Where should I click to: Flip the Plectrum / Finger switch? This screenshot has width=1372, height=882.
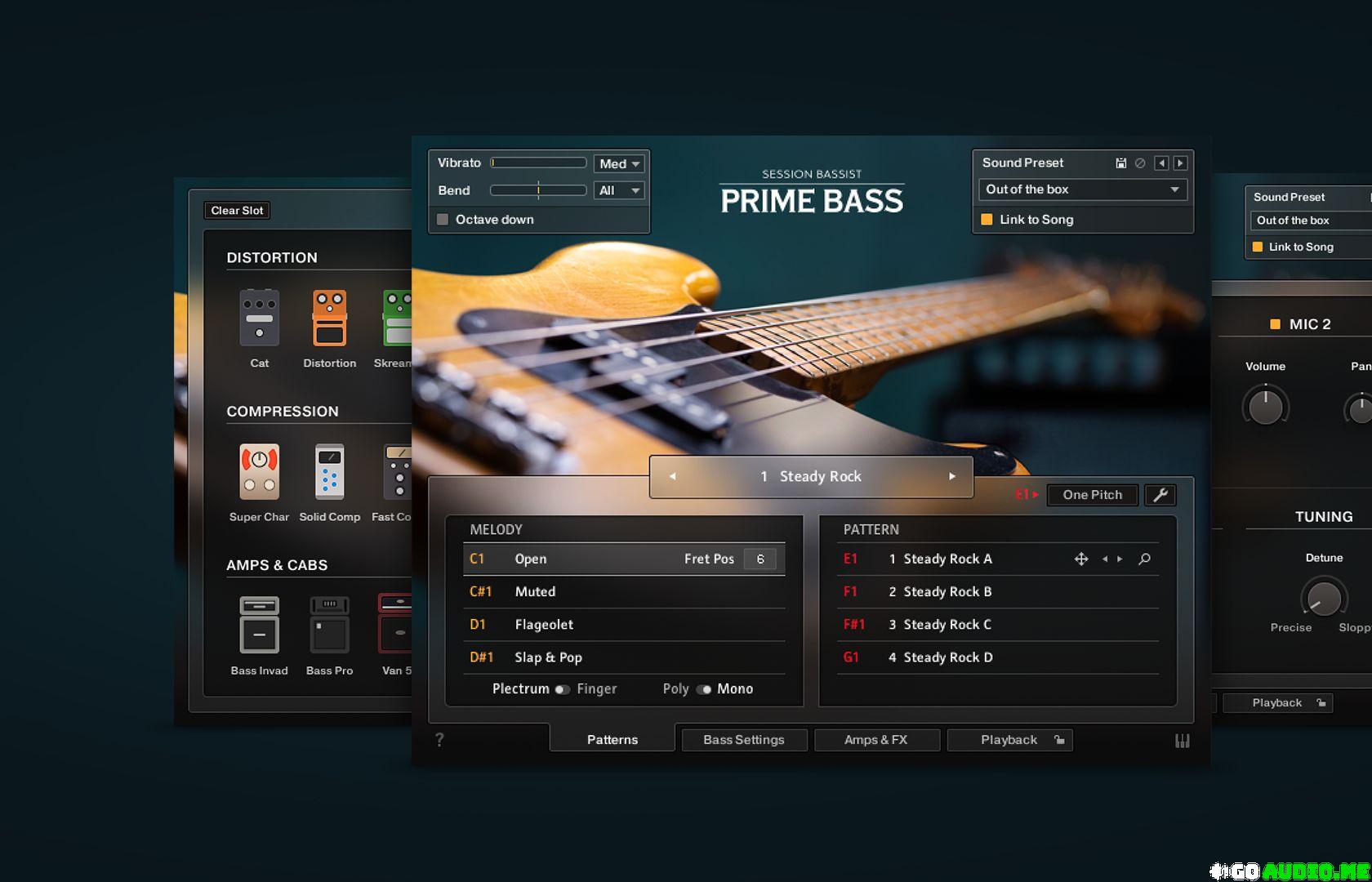(x=562, y=689)
